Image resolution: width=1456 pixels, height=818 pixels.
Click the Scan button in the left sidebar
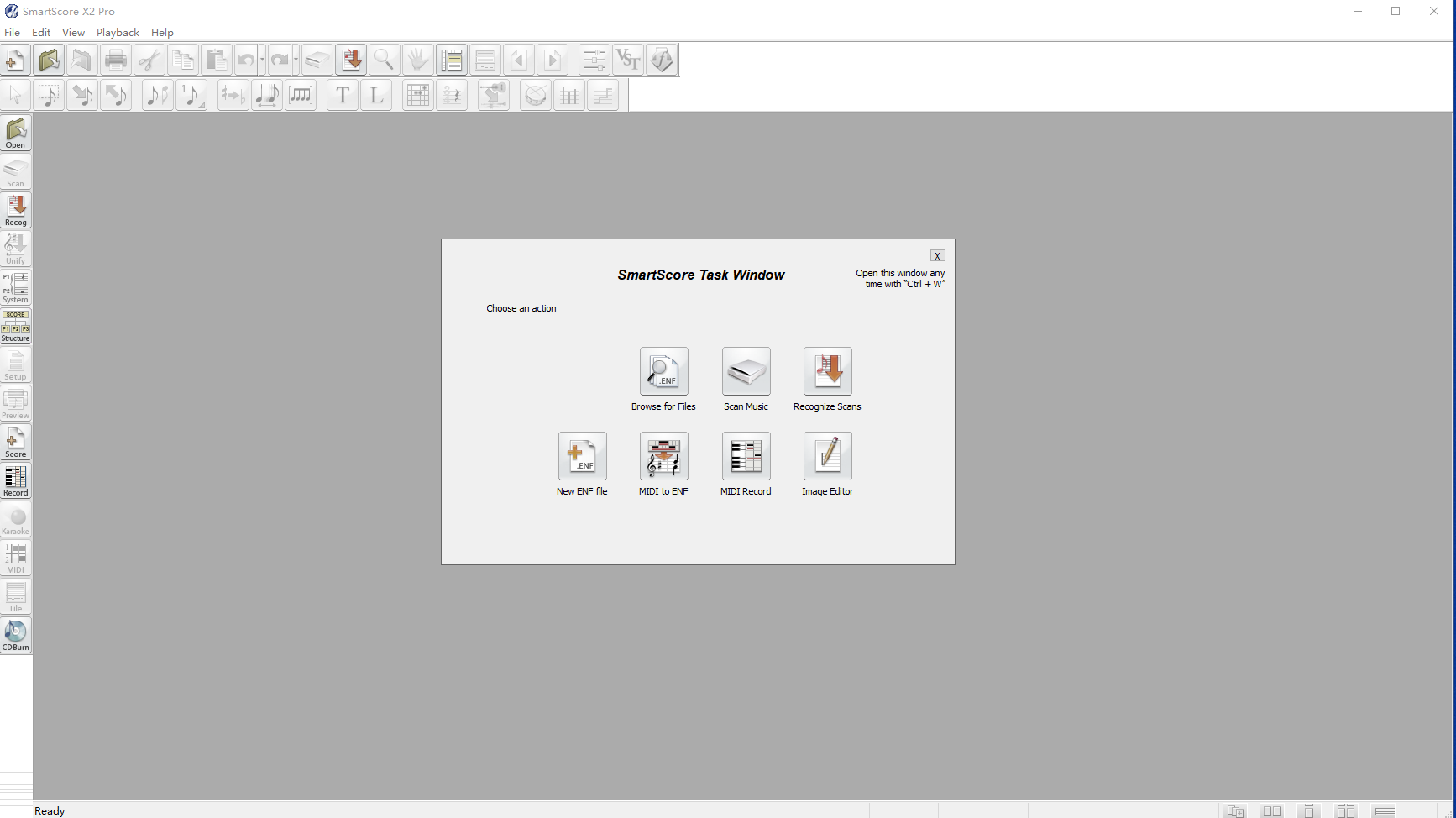click(x=16, y=171)
